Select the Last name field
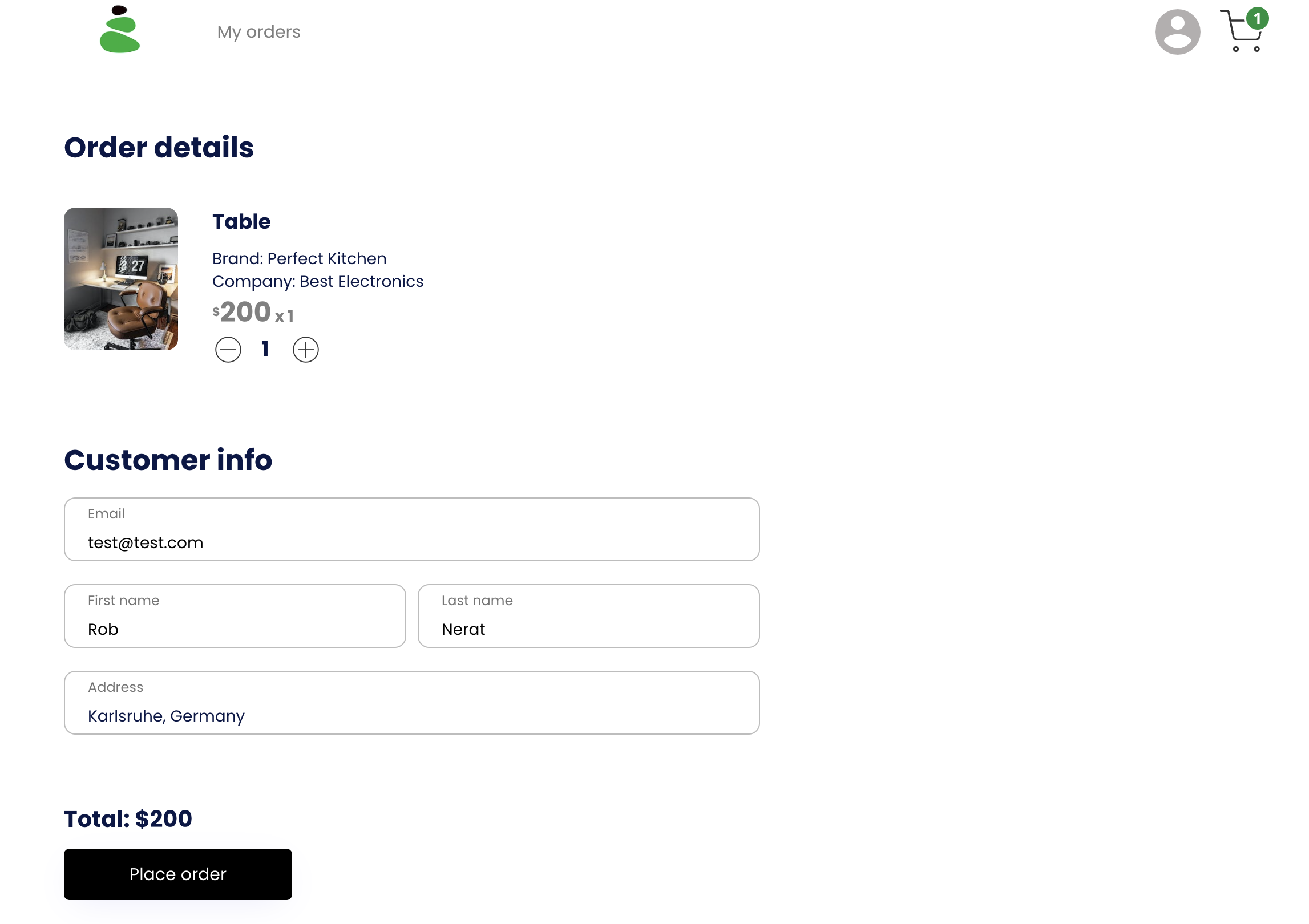The width and height of the screenshot is (1309, 924). click(588, 629)
